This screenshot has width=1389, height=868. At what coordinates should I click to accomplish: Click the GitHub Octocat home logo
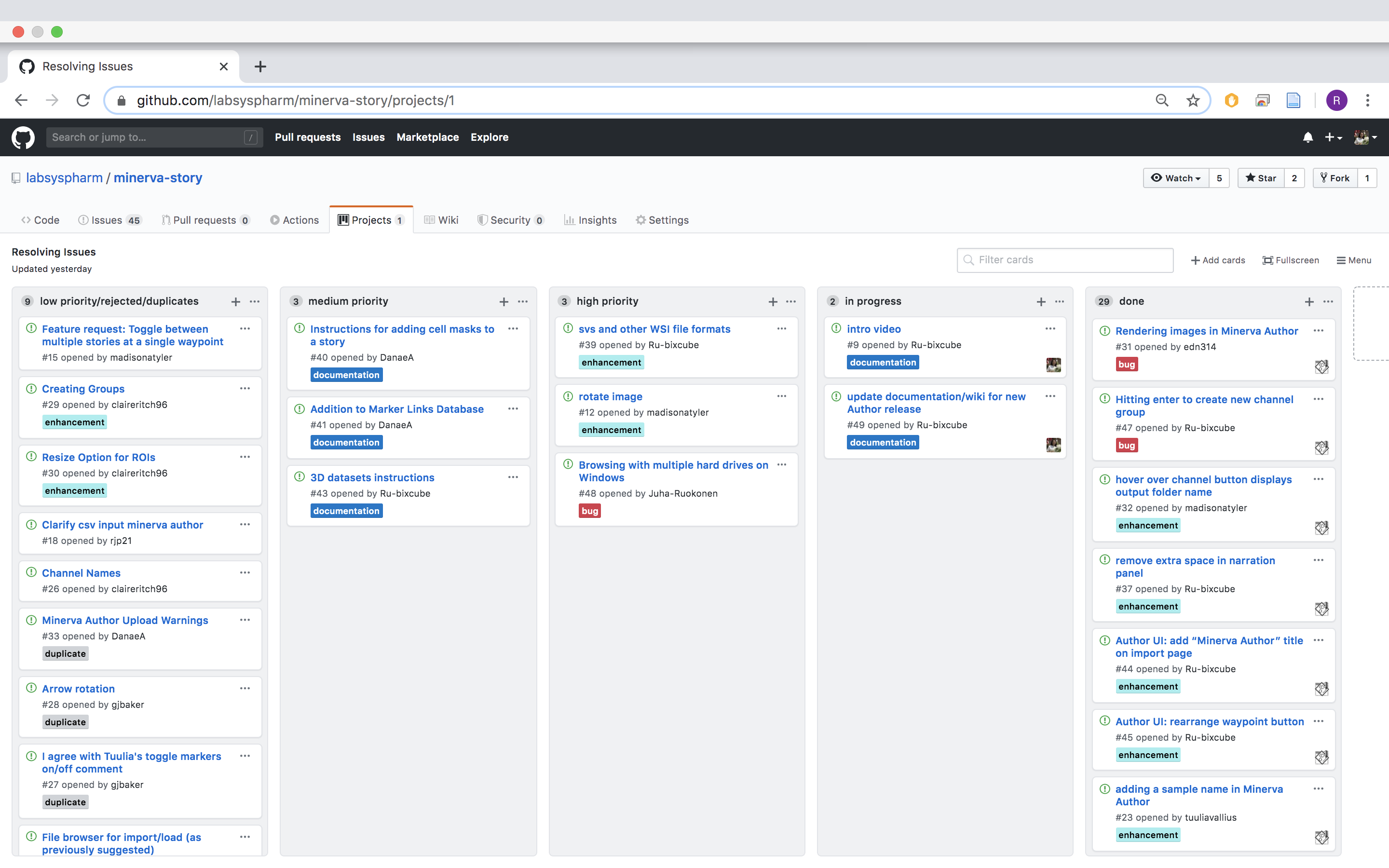click(23, 138)
